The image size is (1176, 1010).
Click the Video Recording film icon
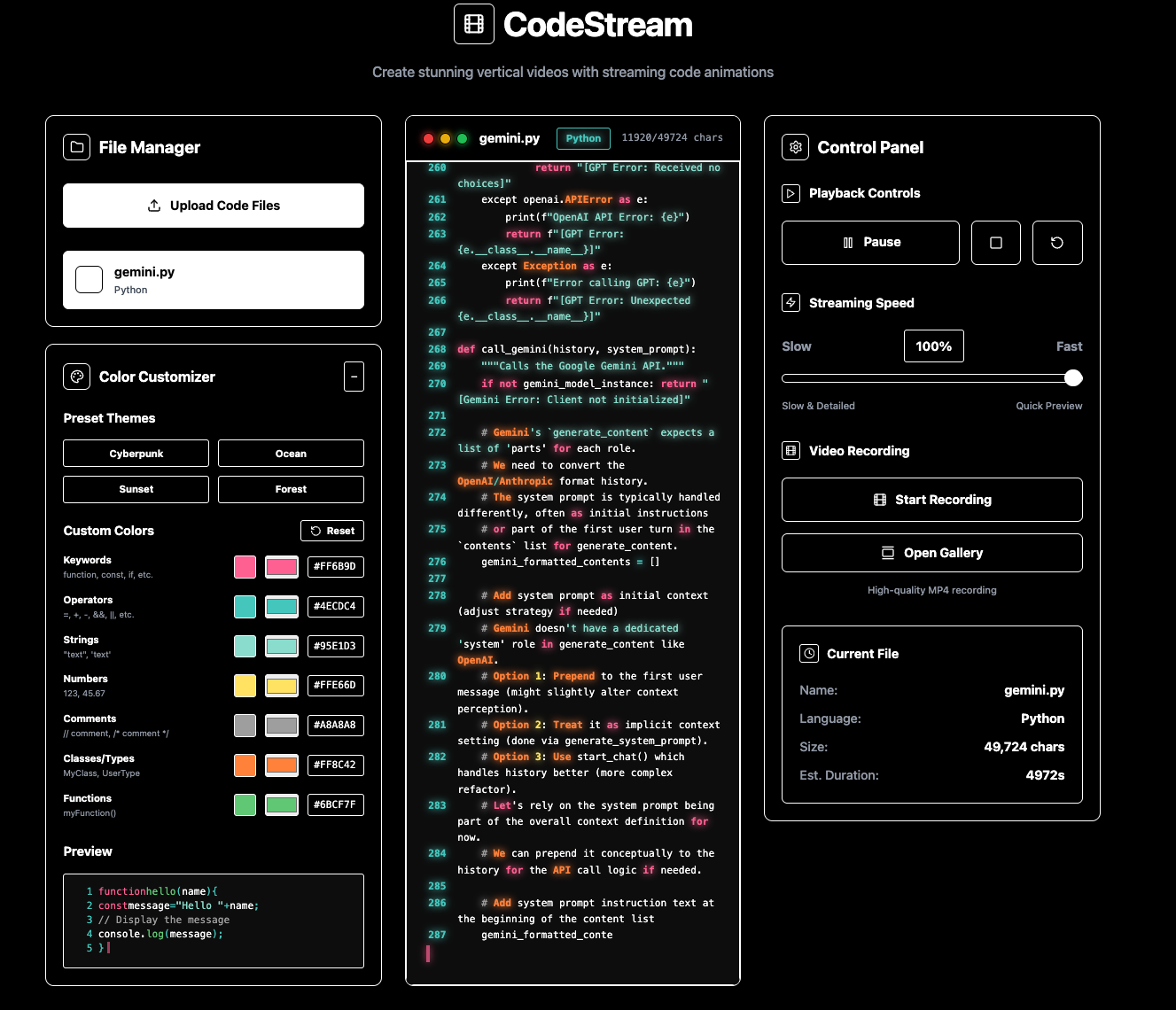point(790,450)
